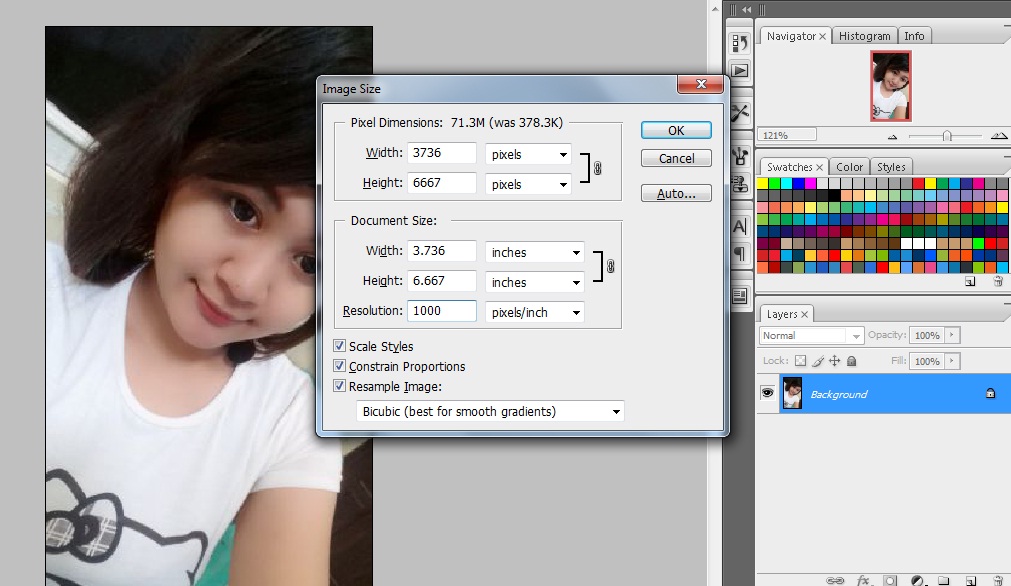The height and width of the screenshot is (586, 1011).
Task: Click the Link layers icon
Action: (x=835, y=579)
